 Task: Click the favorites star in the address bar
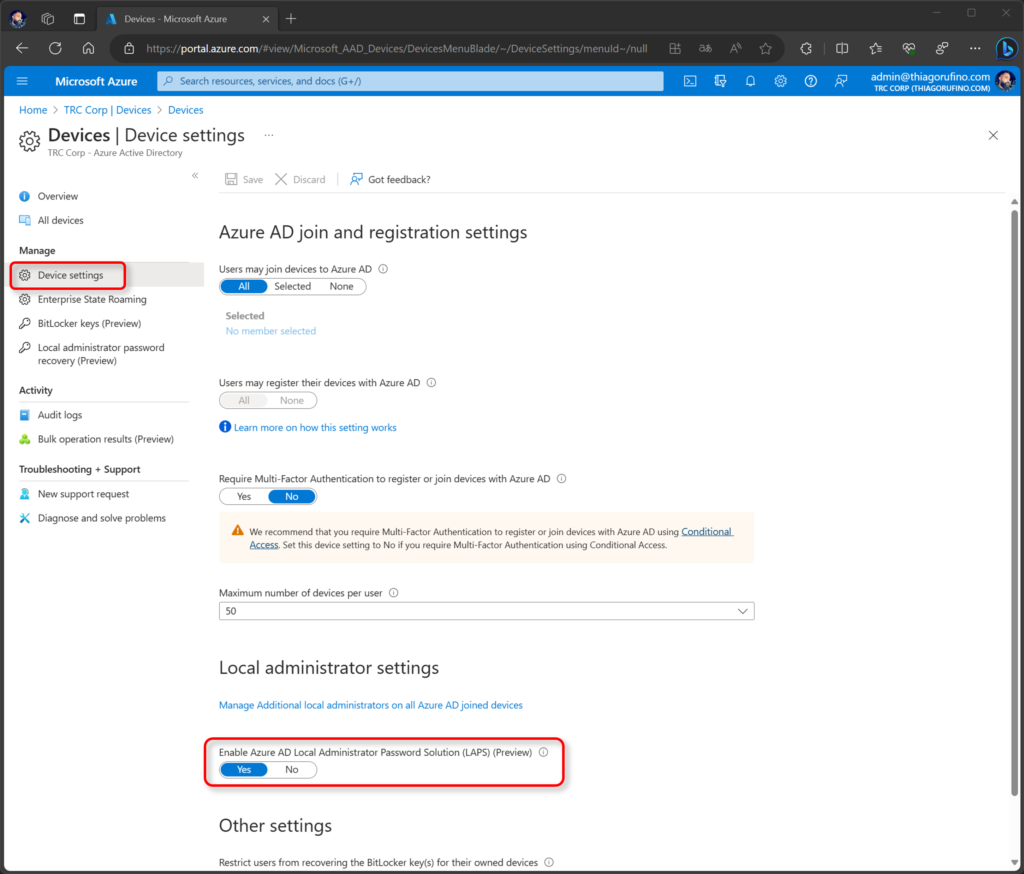[765, 47]
